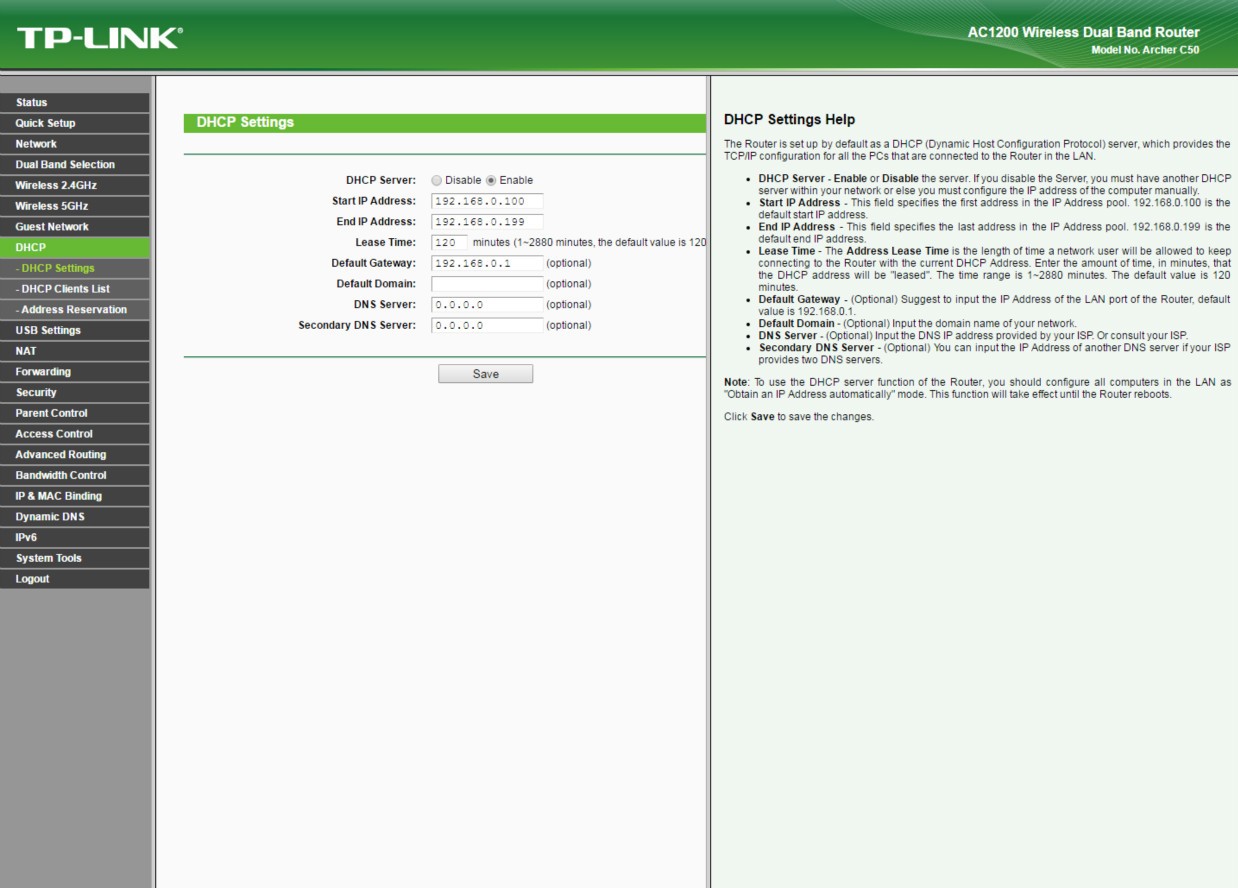Click the Default Gateway field
The height and width of the screenshot is (888, 1238).
[486, 263]
